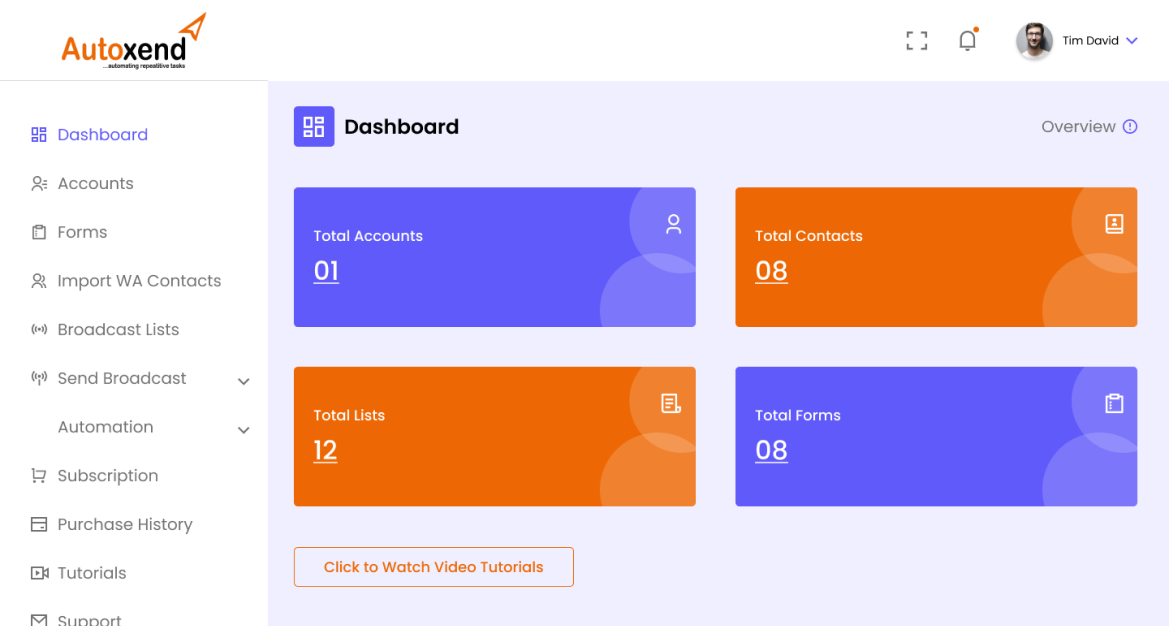Click the purple Dashboard header icon
This screenshot has width=1169, height=626.
pyautogui.click(x=314, y=127)
